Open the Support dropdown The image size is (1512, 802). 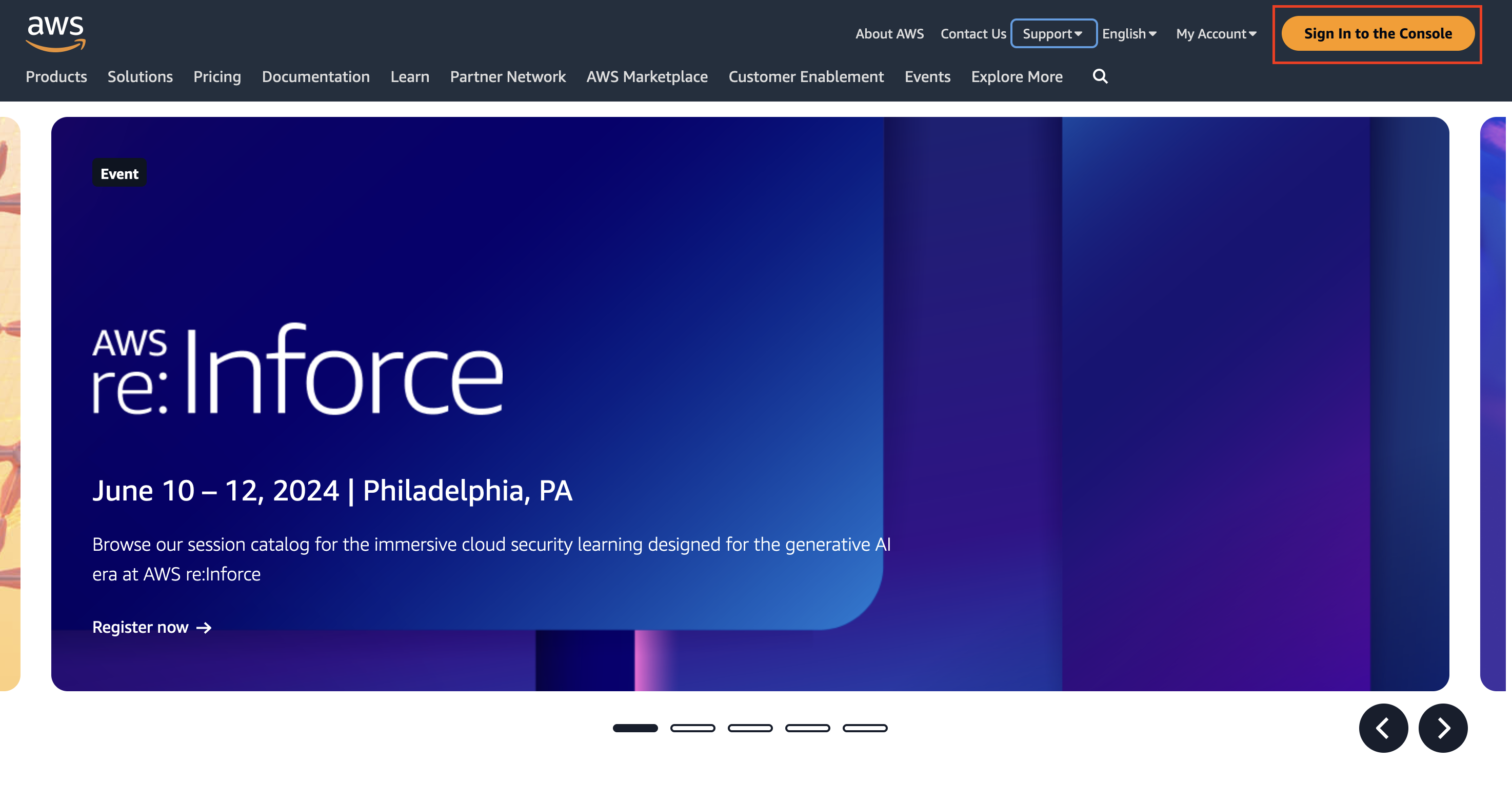[x=1052, y=33]
